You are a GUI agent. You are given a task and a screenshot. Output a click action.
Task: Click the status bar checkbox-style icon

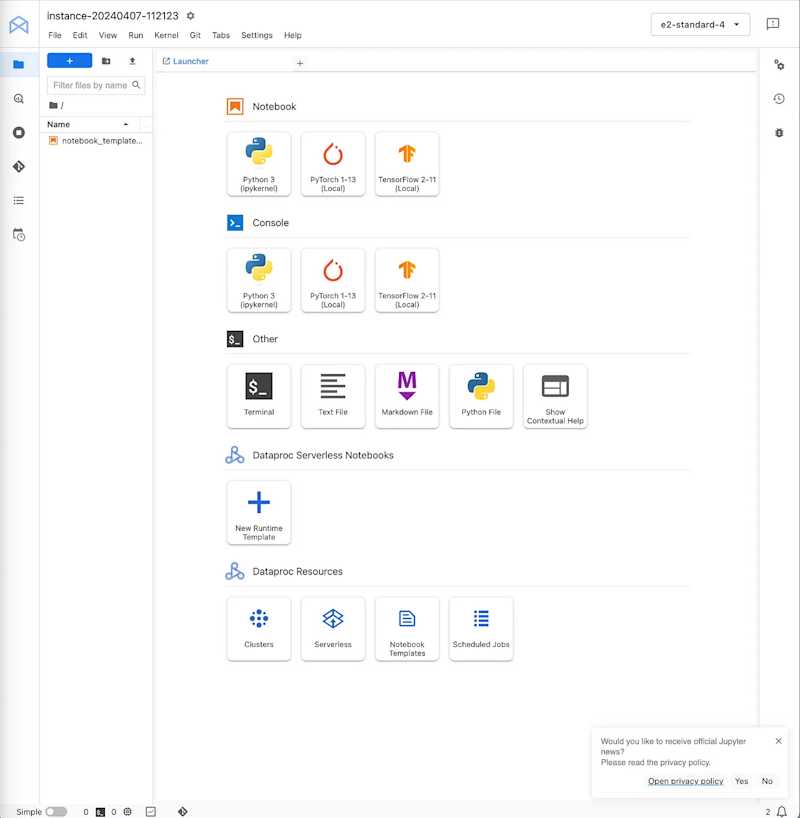151,812
